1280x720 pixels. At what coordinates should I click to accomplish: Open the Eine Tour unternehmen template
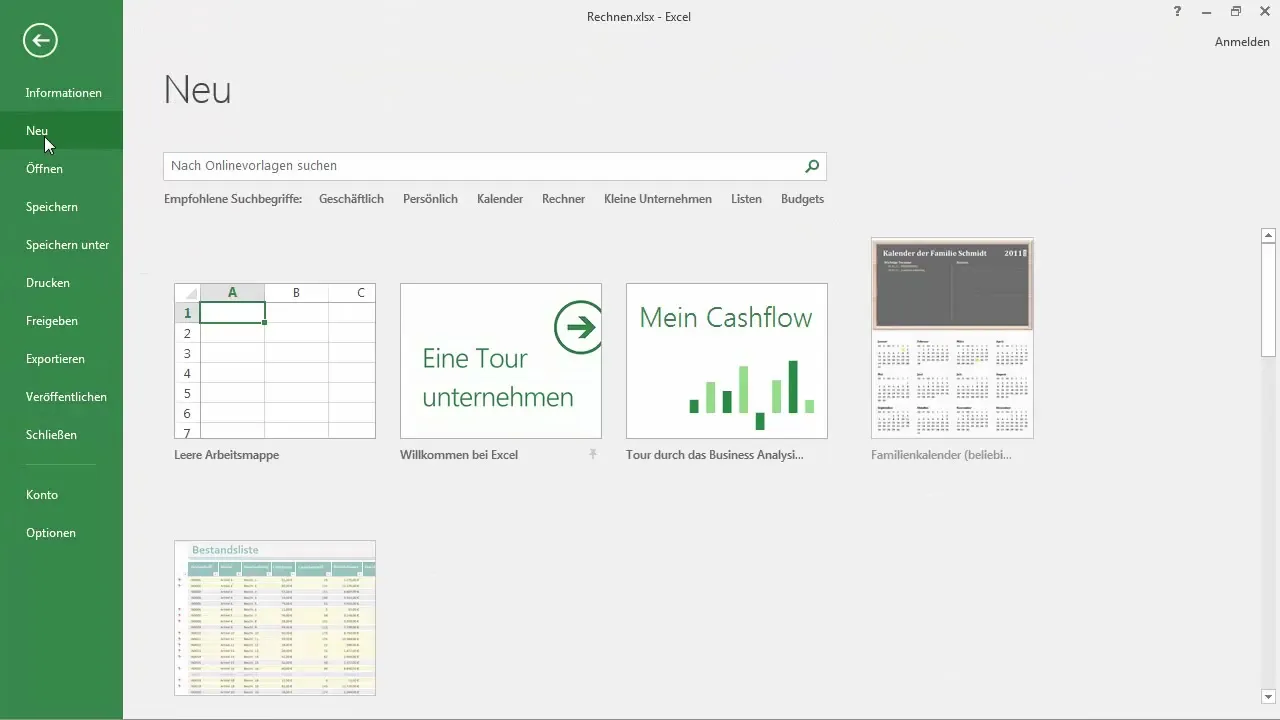(x=501, y=361)
